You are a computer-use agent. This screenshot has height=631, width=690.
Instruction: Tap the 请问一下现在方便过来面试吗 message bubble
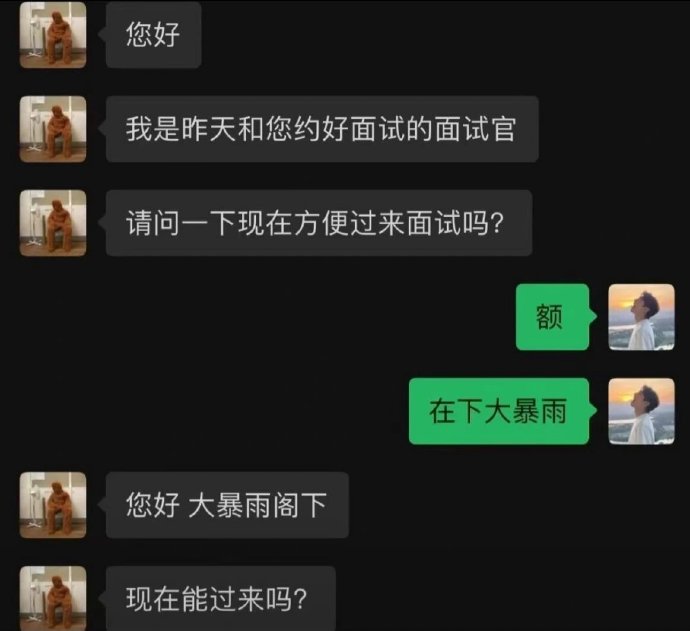(x=319, y=223)
